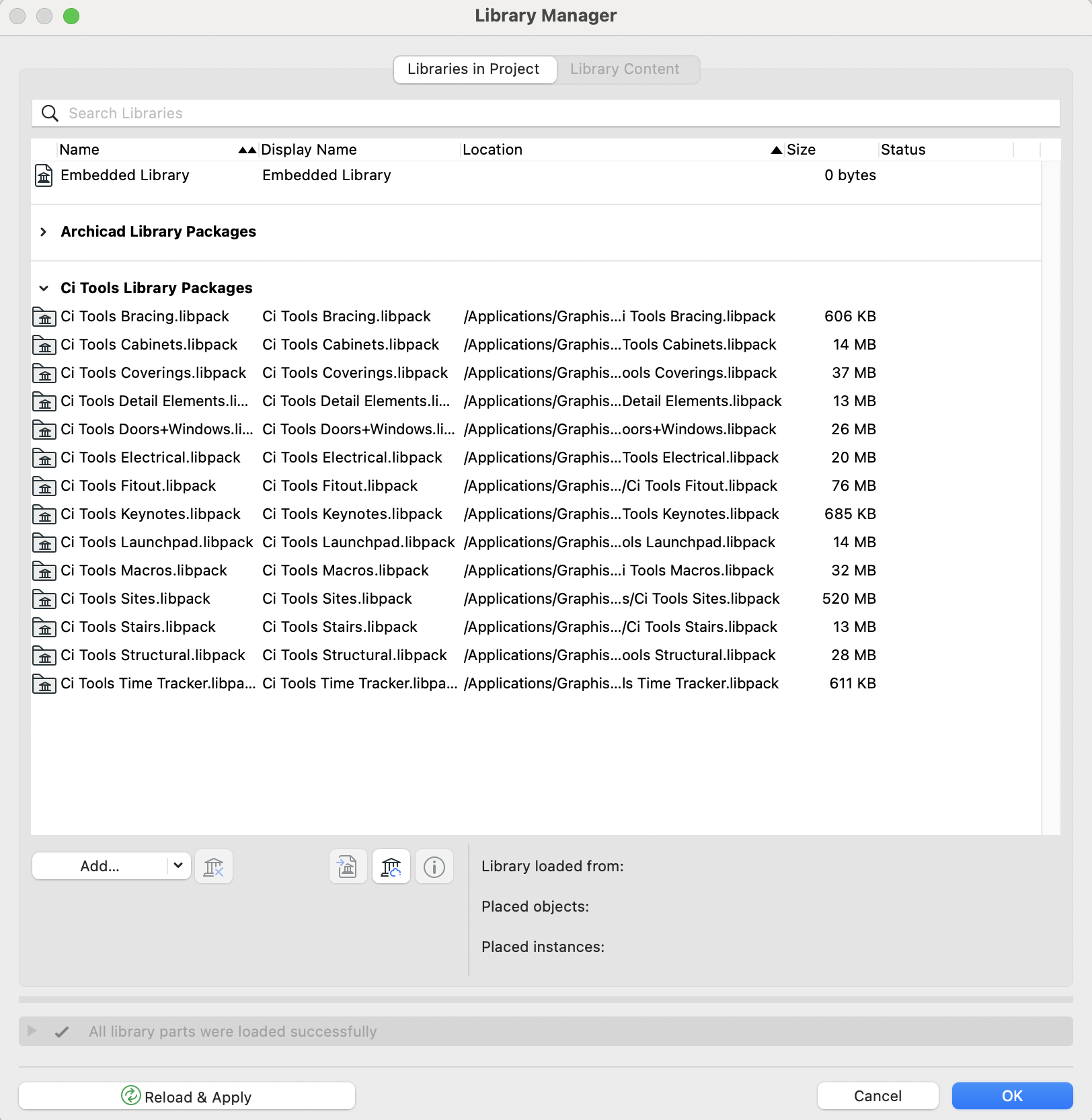Click the 32 MB size value
The width and height of the screenshot is (1092, 1120).
click(854, 571)
